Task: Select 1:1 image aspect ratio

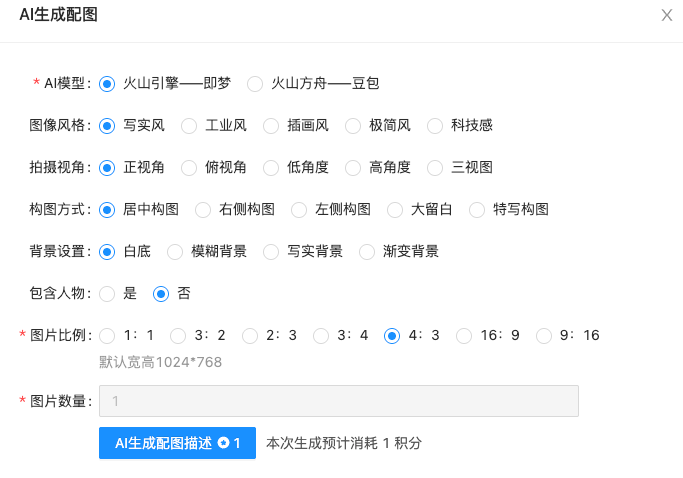Action: (108, 336)
